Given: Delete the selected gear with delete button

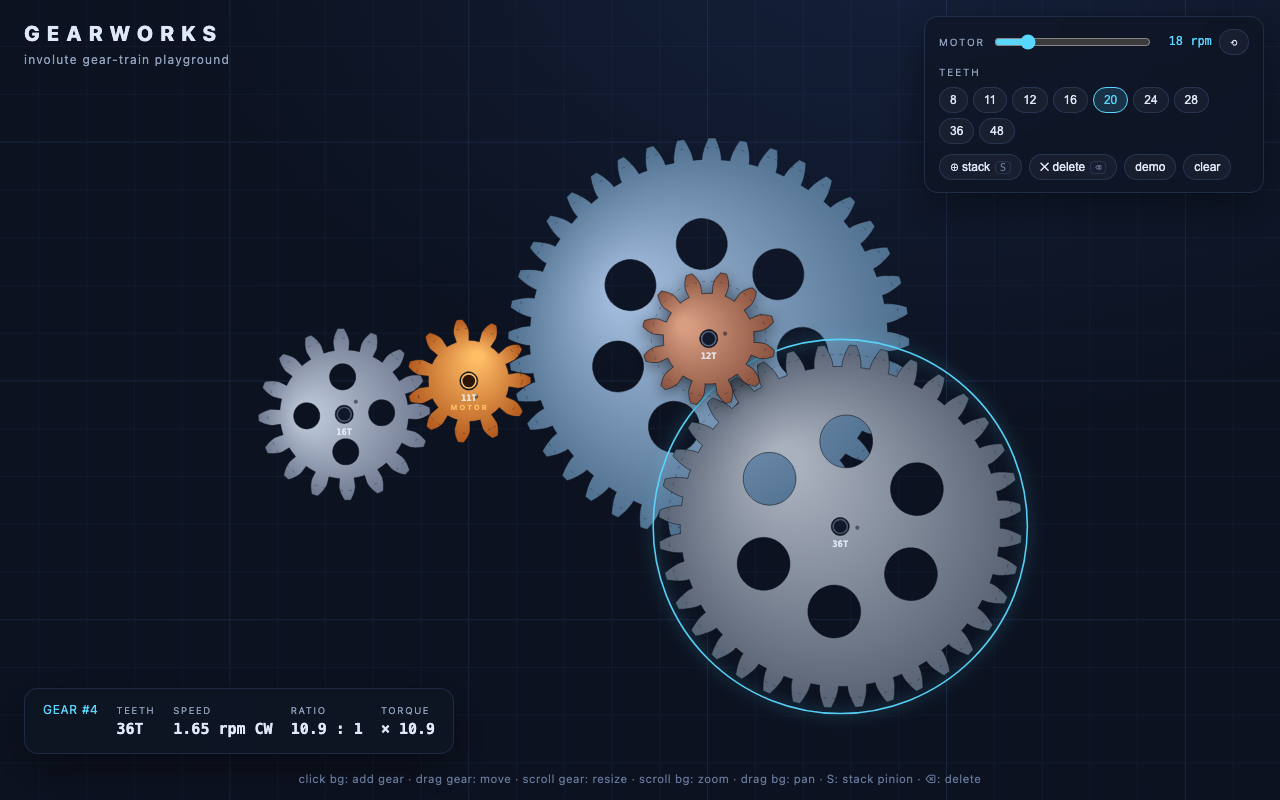Looking at the screenshot, I should point(1072,167).
